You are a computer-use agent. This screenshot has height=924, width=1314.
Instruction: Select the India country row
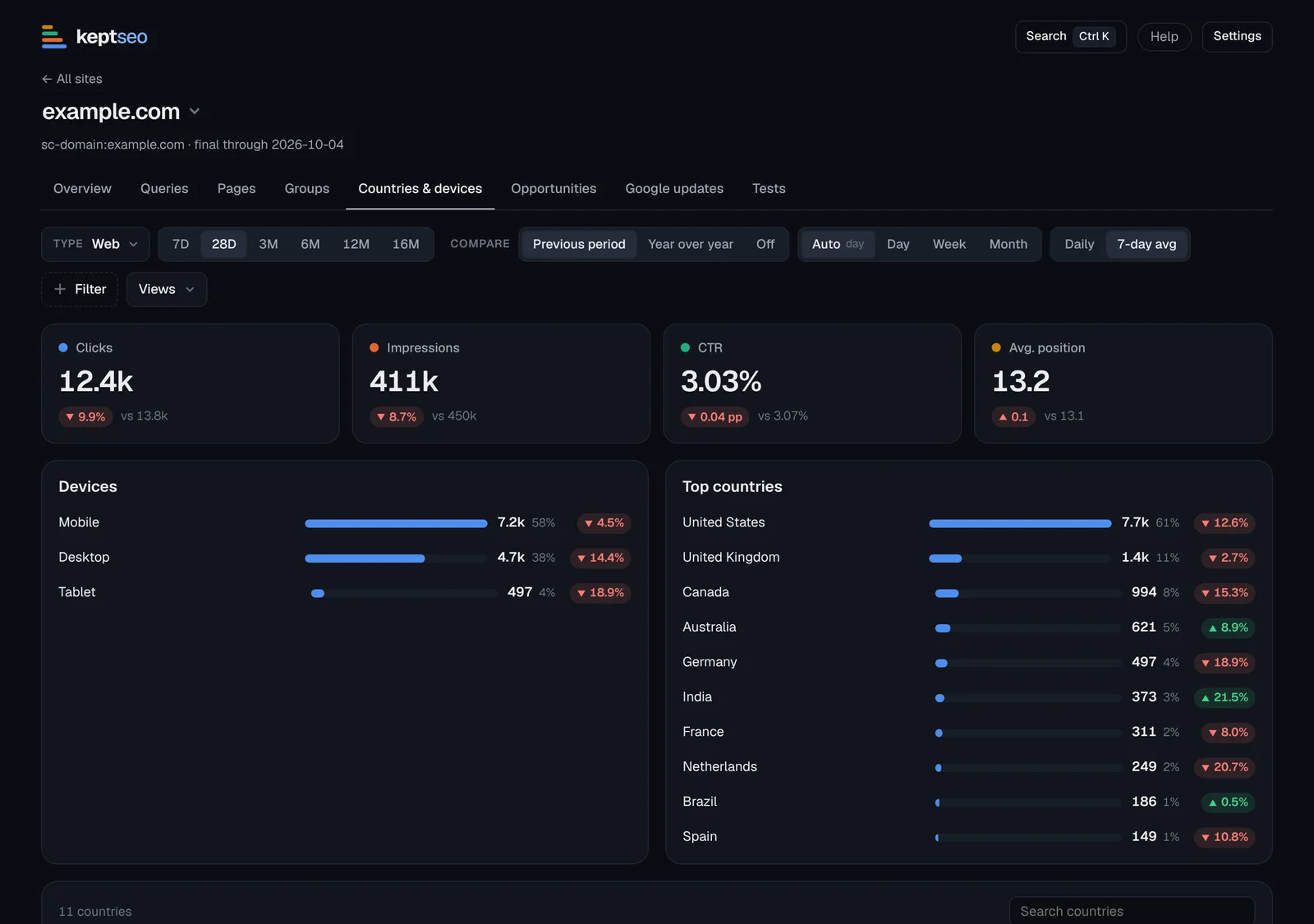[968, 697]
